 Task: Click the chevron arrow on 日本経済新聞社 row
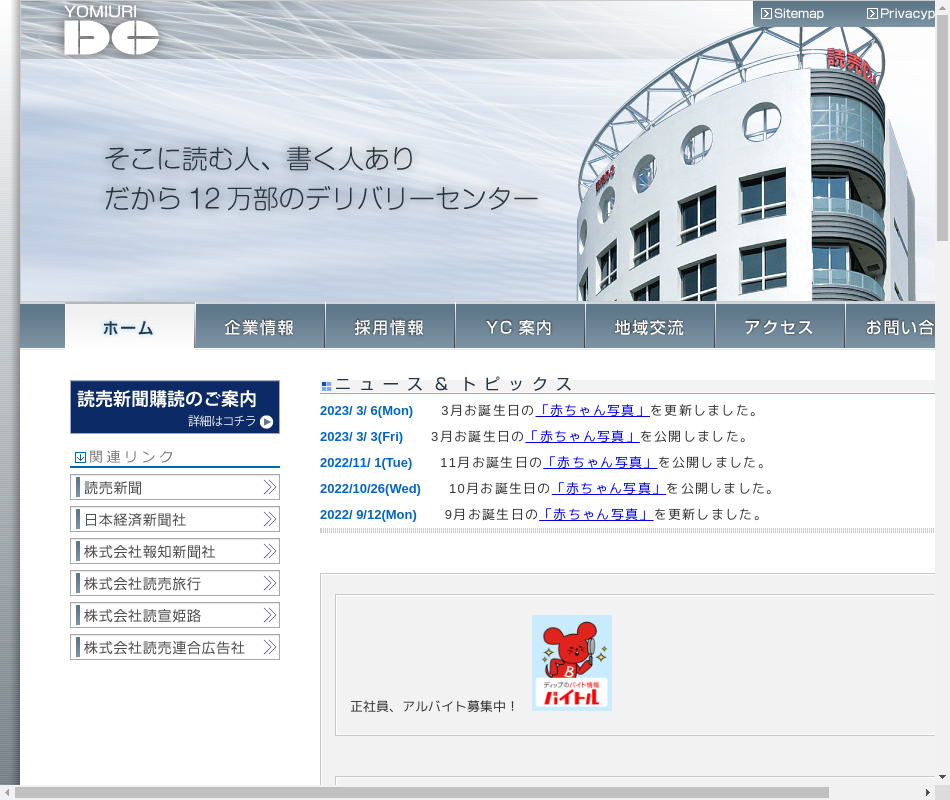270,519
